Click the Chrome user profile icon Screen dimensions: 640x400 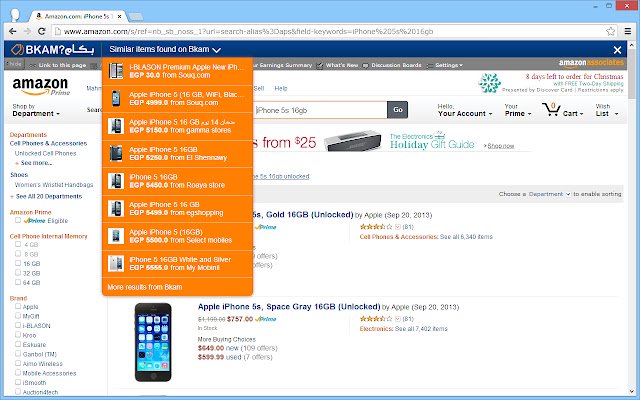(15, 16)
